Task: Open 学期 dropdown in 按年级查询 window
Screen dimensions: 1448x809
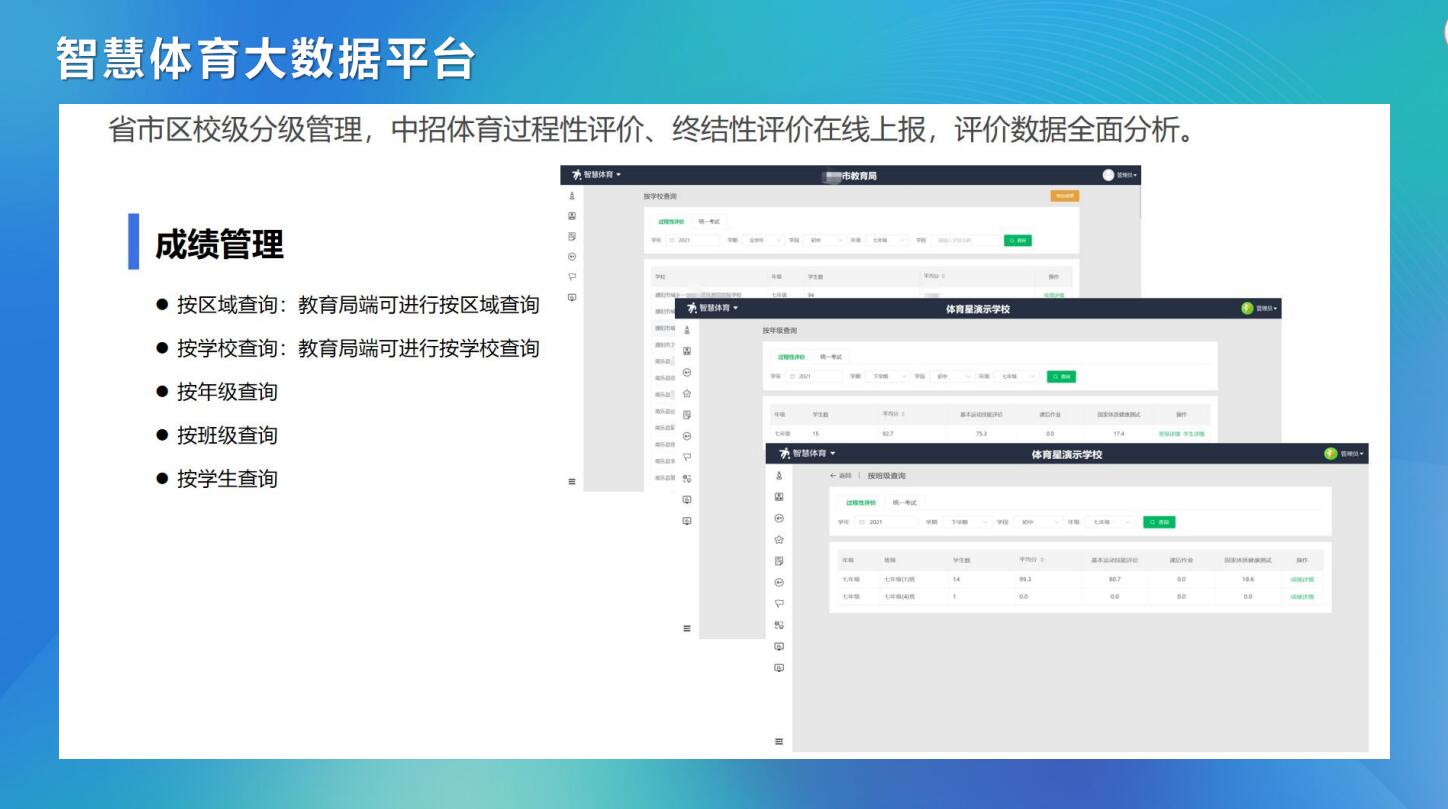Action: [x=888, y=376]
